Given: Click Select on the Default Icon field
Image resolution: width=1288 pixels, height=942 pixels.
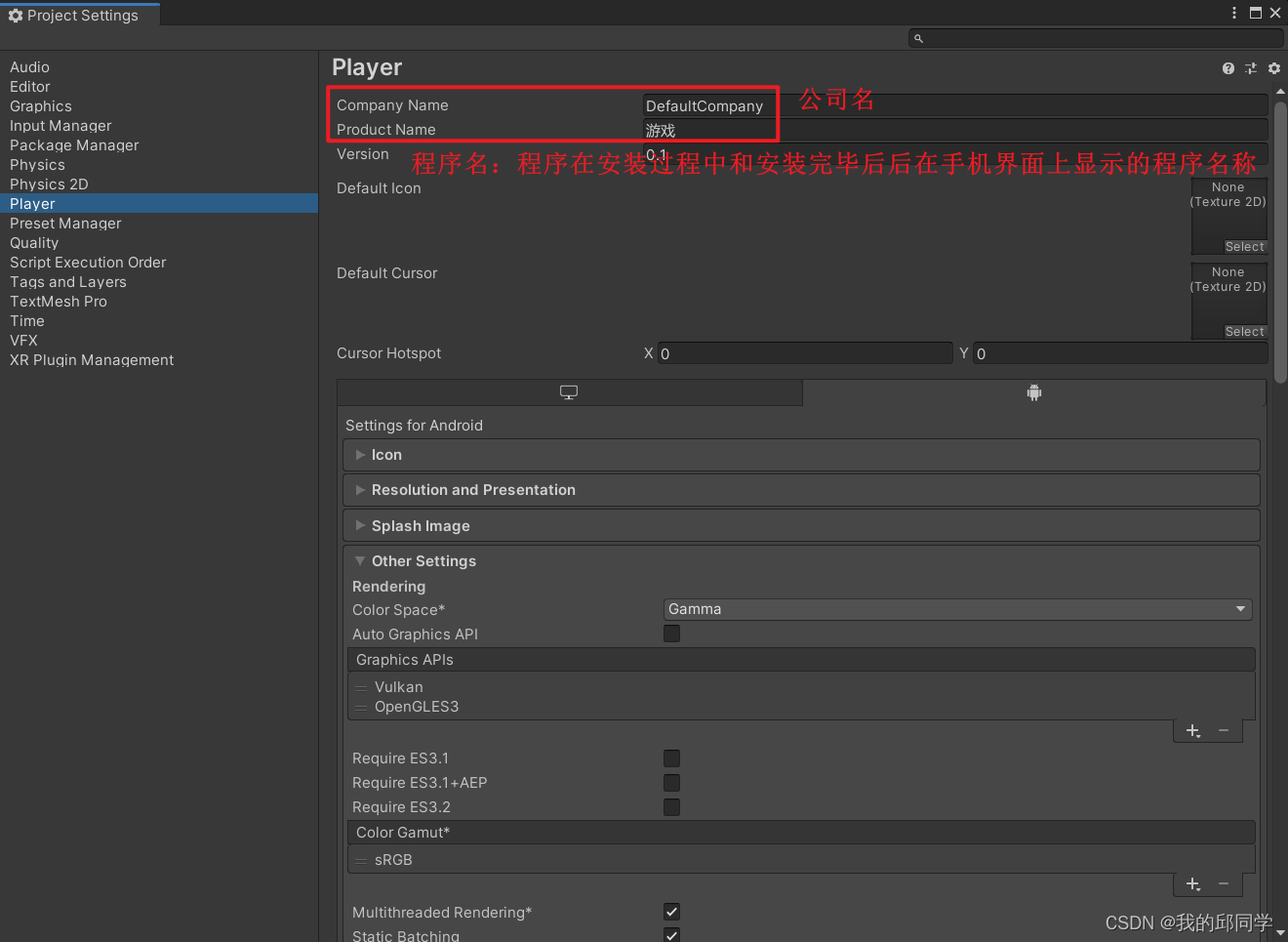Looking at the screenshot, I should (1244, 247).
